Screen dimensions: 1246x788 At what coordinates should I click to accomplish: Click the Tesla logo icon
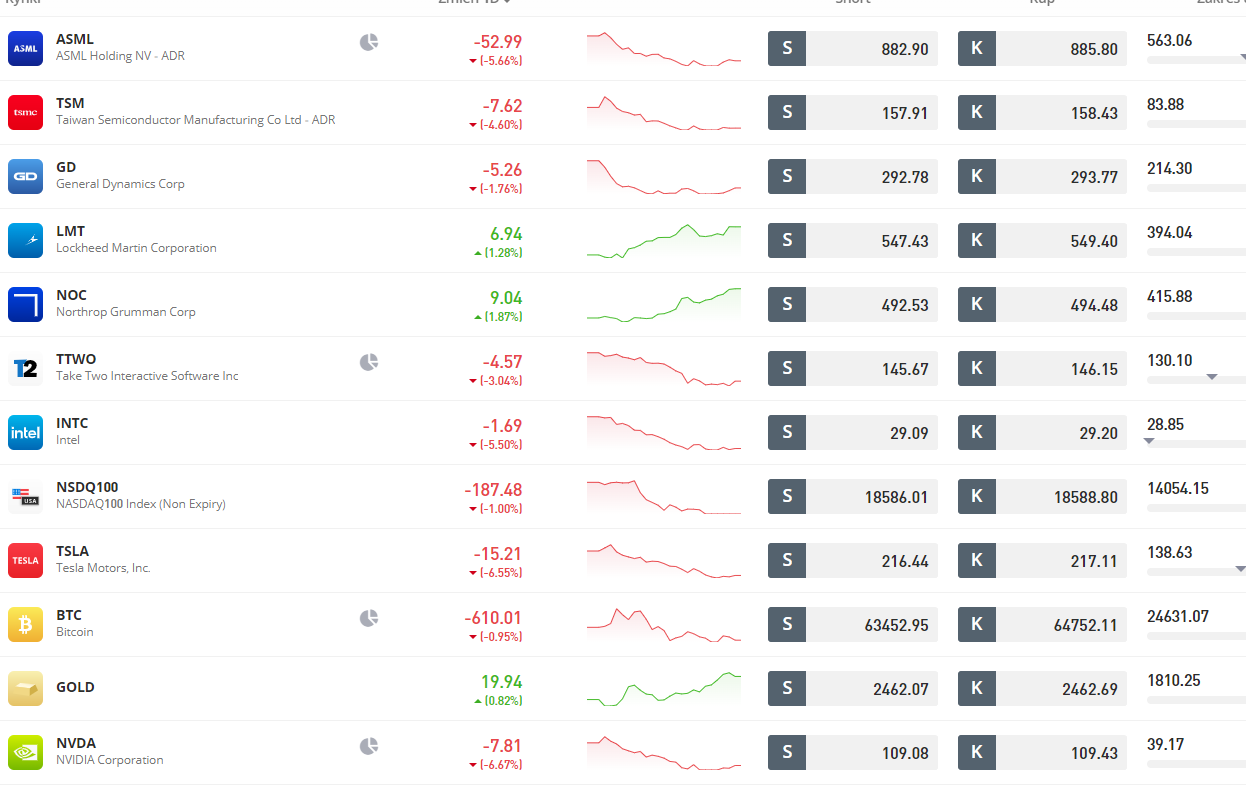25,561
